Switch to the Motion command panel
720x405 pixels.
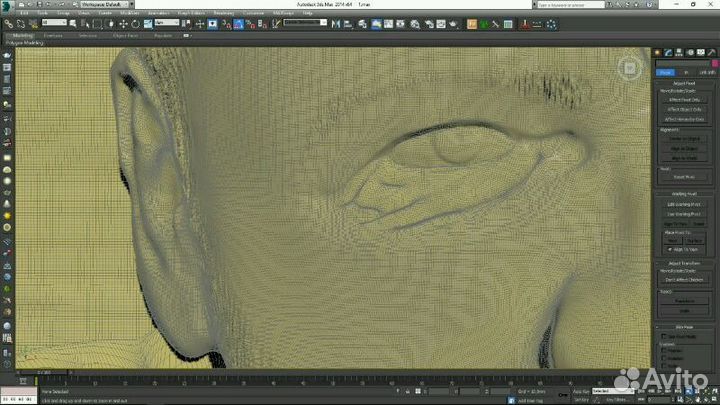tap(690, 53)
